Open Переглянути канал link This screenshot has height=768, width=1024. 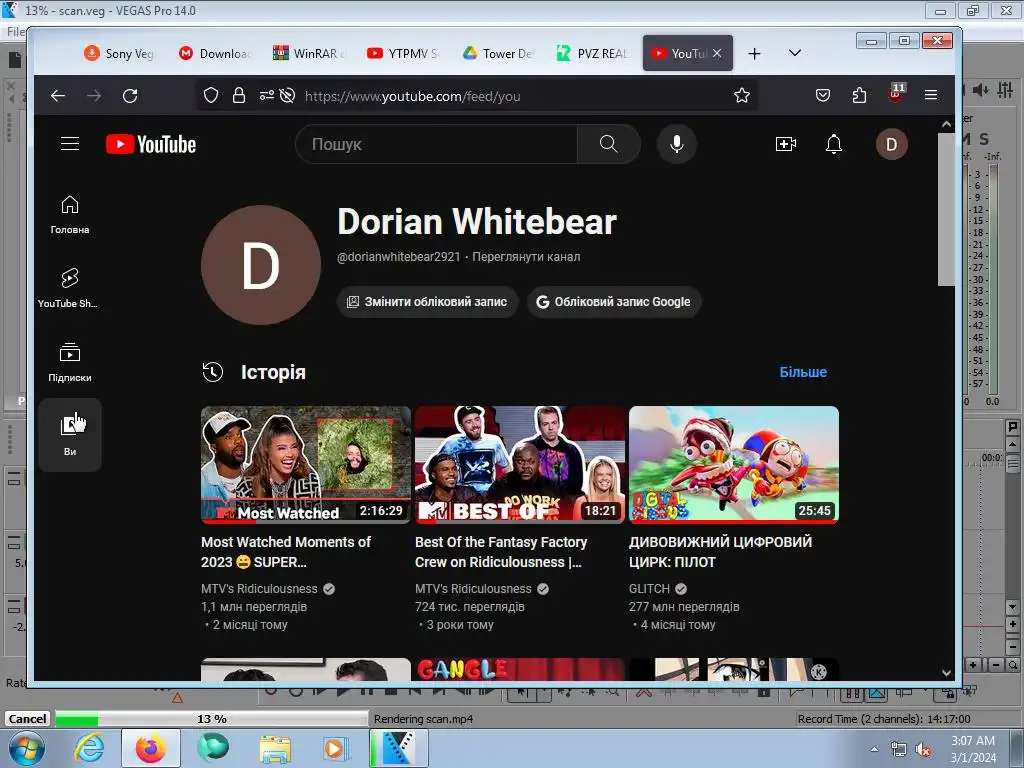click(526, 257)
